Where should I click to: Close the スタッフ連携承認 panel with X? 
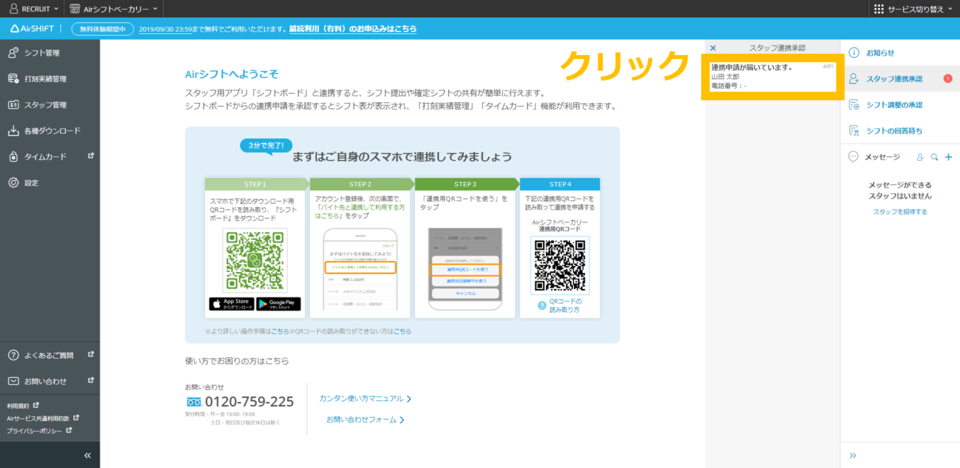click(713, 48)
